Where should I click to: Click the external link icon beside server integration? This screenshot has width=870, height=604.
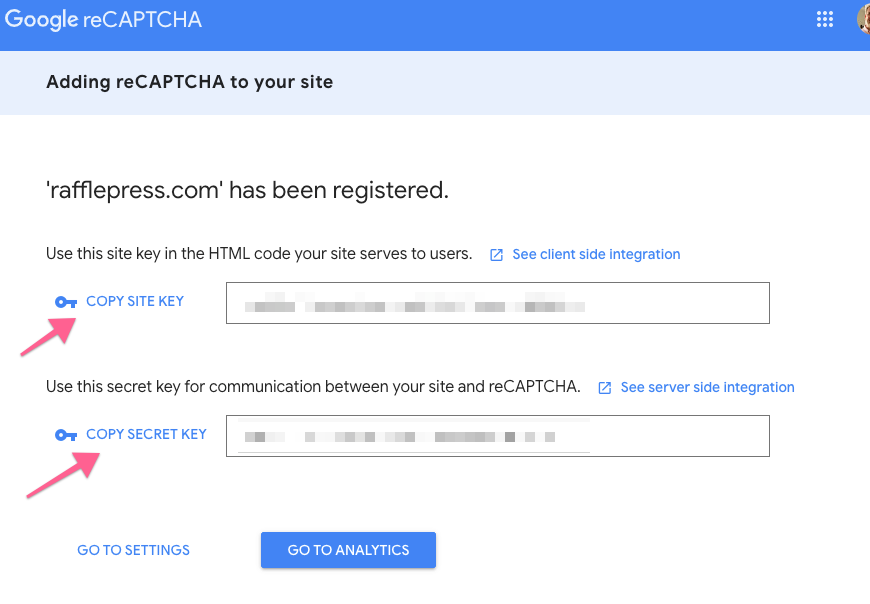pyautogui.click(x=605, y=387)
